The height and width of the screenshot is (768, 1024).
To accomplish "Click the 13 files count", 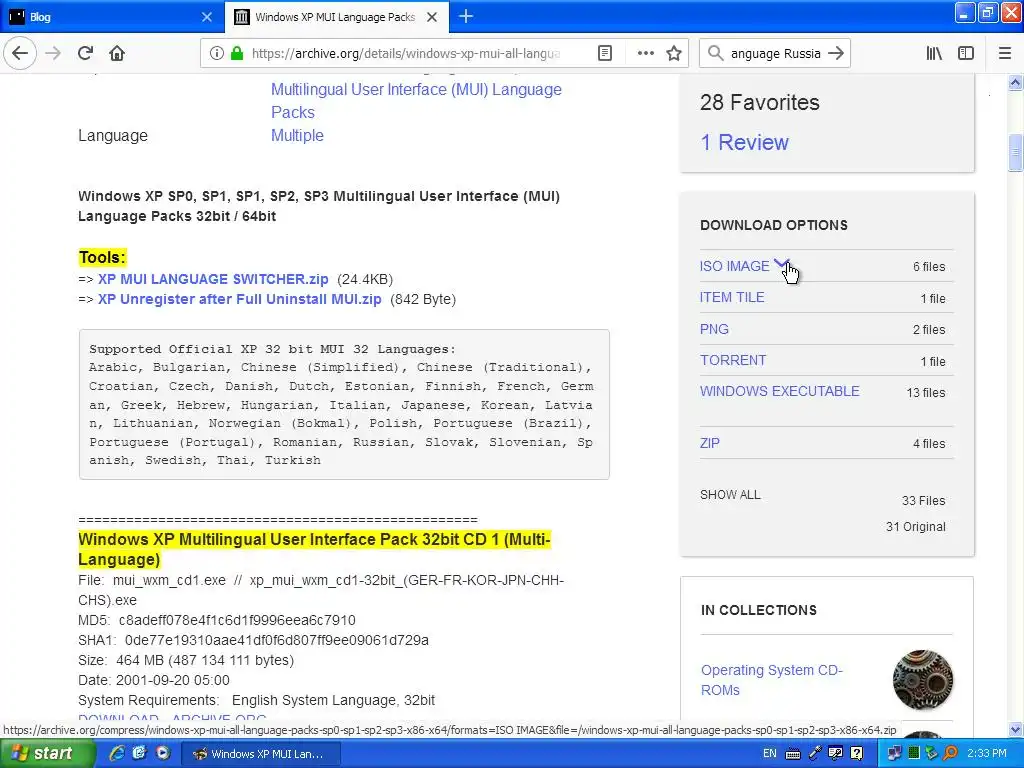I will pos(925,392).
